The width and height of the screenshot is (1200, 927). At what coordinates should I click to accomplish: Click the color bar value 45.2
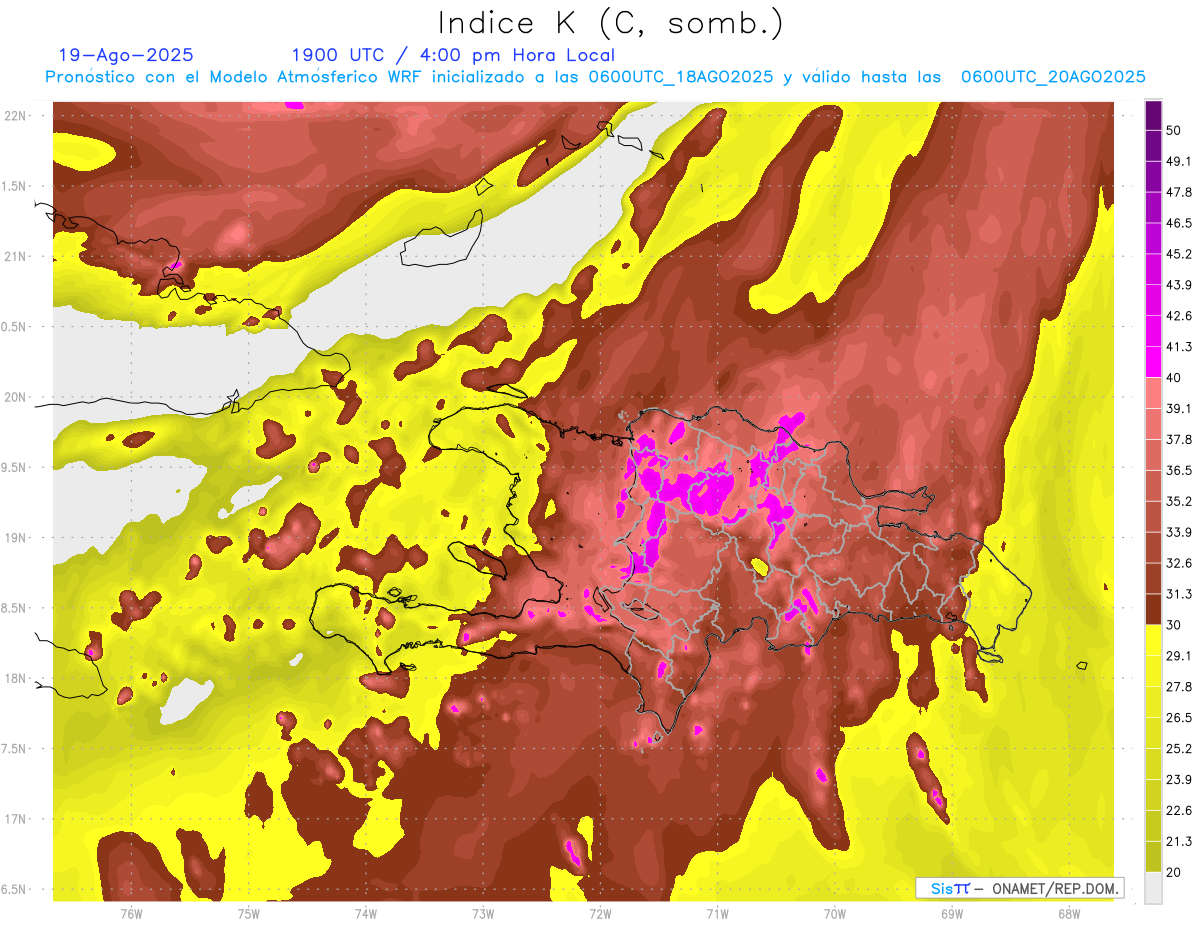[1179, 254]
